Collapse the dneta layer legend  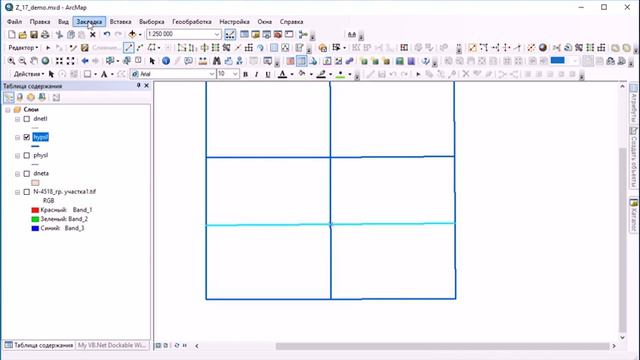coord(18,174)
